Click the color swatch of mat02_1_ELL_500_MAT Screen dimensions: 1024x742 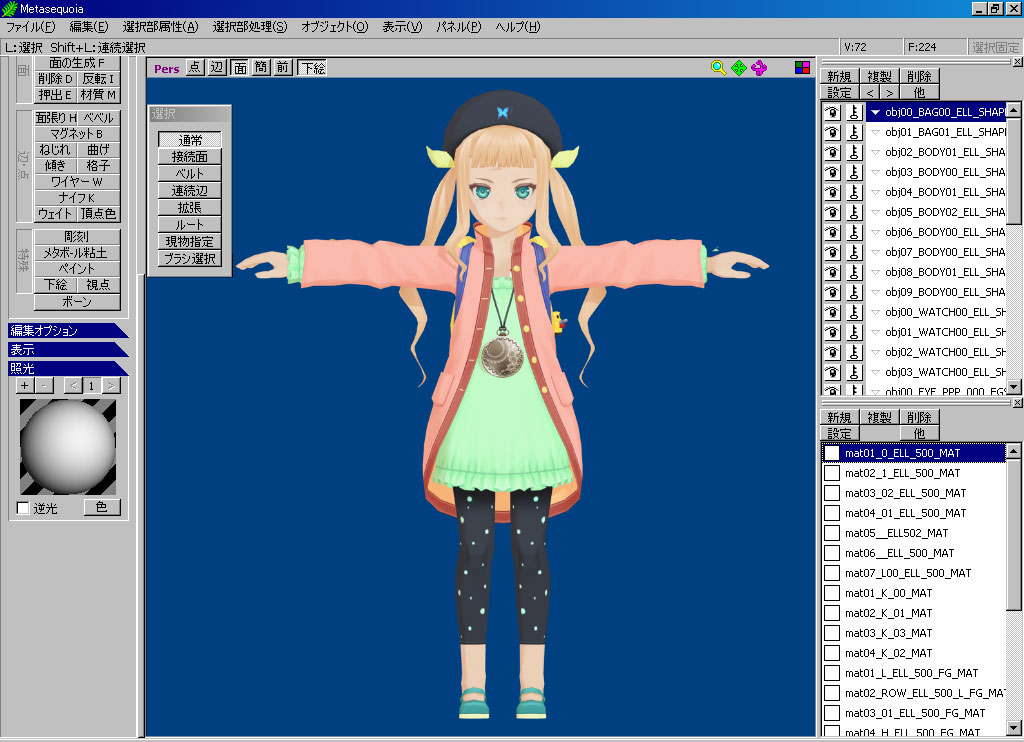pyautogui.click(x=832, y=473)
